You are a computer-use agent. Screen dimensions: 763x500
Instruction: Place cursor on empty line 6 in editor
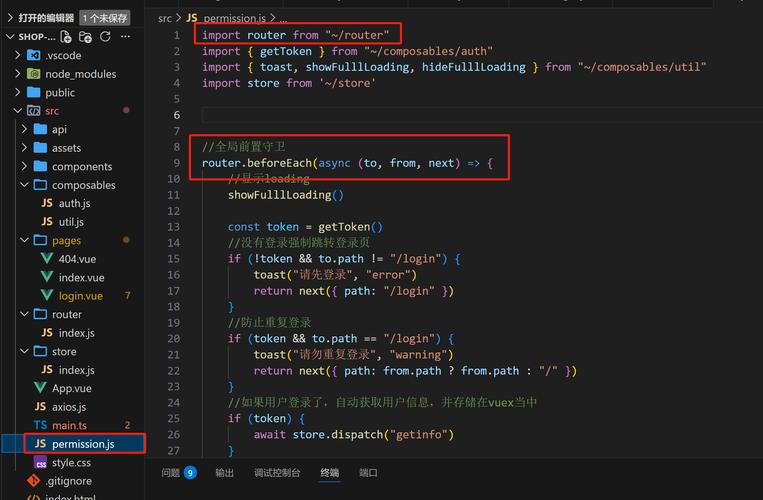pyautogui.click(x=400, y=116)
